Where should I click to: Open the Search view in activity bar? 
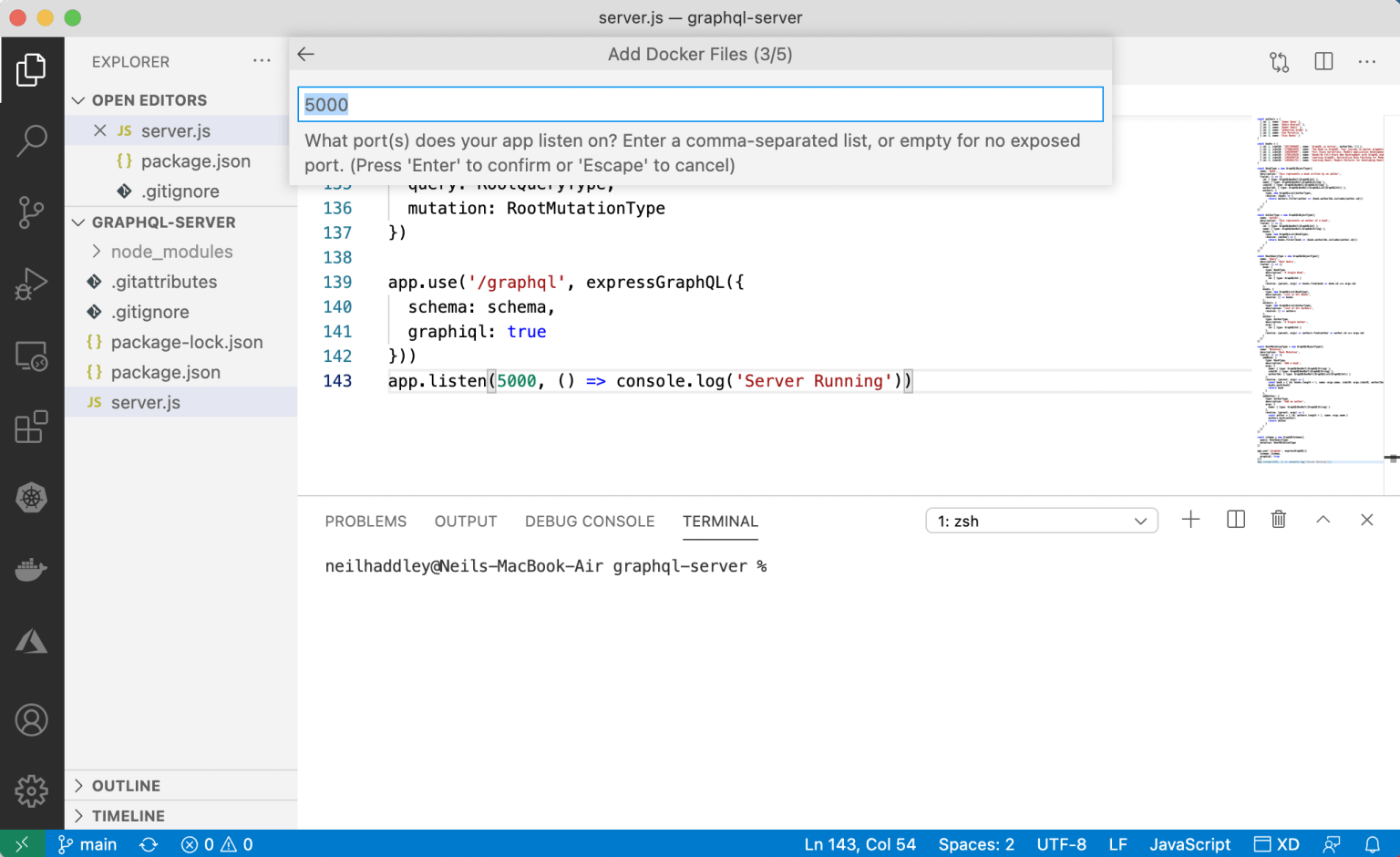(x=32, y=140)
